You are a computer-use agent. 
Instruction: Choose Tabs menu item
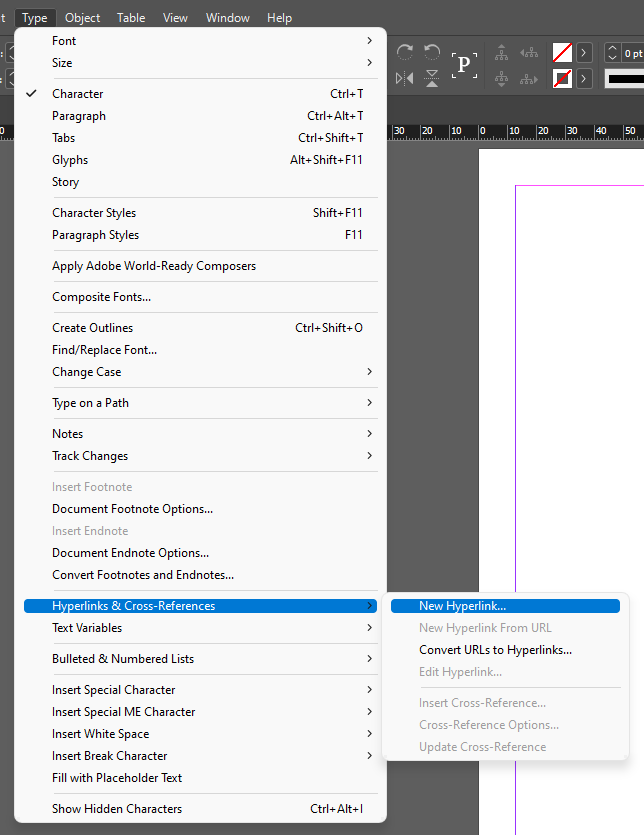click(x=201, y=138)
